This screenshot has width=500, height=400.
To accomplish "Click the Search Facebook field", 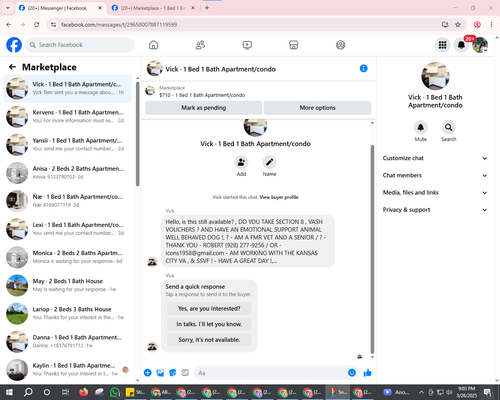I will [80, 45].
